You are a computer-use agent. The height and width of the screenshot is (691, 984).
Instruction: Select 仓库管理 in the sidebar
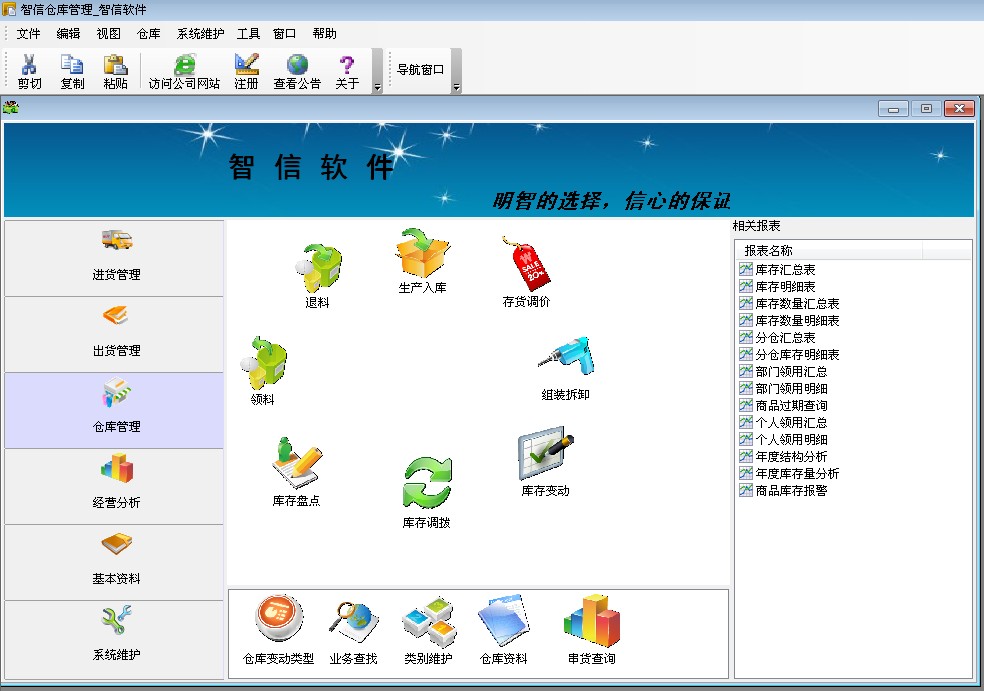point(114,410)
